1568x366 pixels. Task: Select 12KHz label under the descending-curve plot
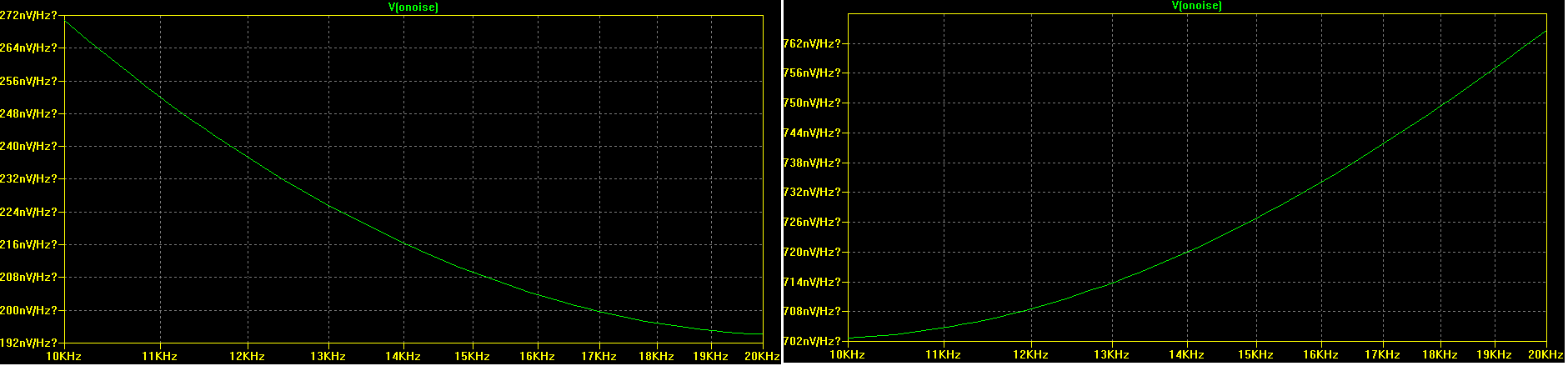(x=248, y=357)
